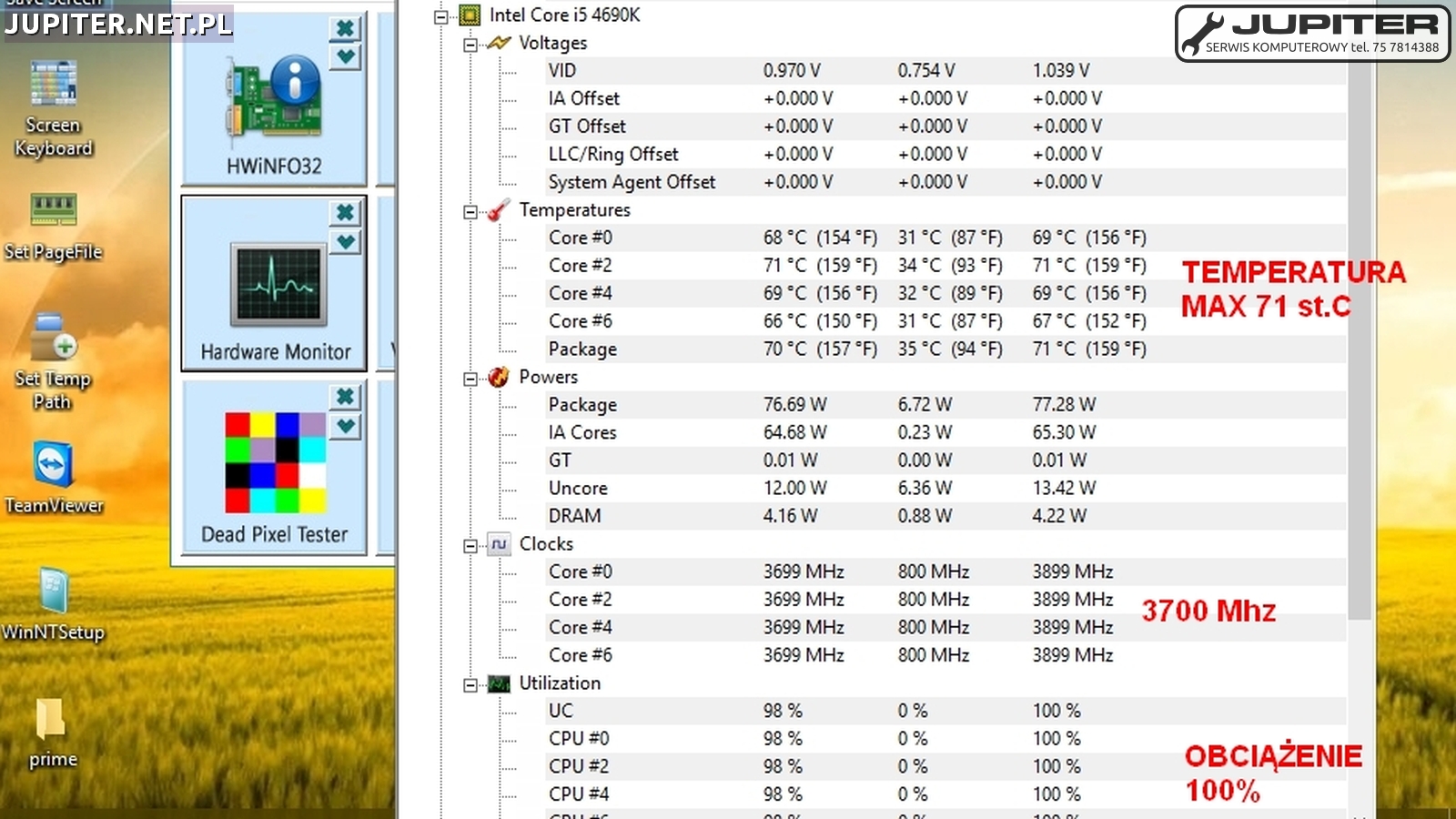Click the 77.28 W package max value
The image size is (1456, 819).
click(x=1064, y=405)
